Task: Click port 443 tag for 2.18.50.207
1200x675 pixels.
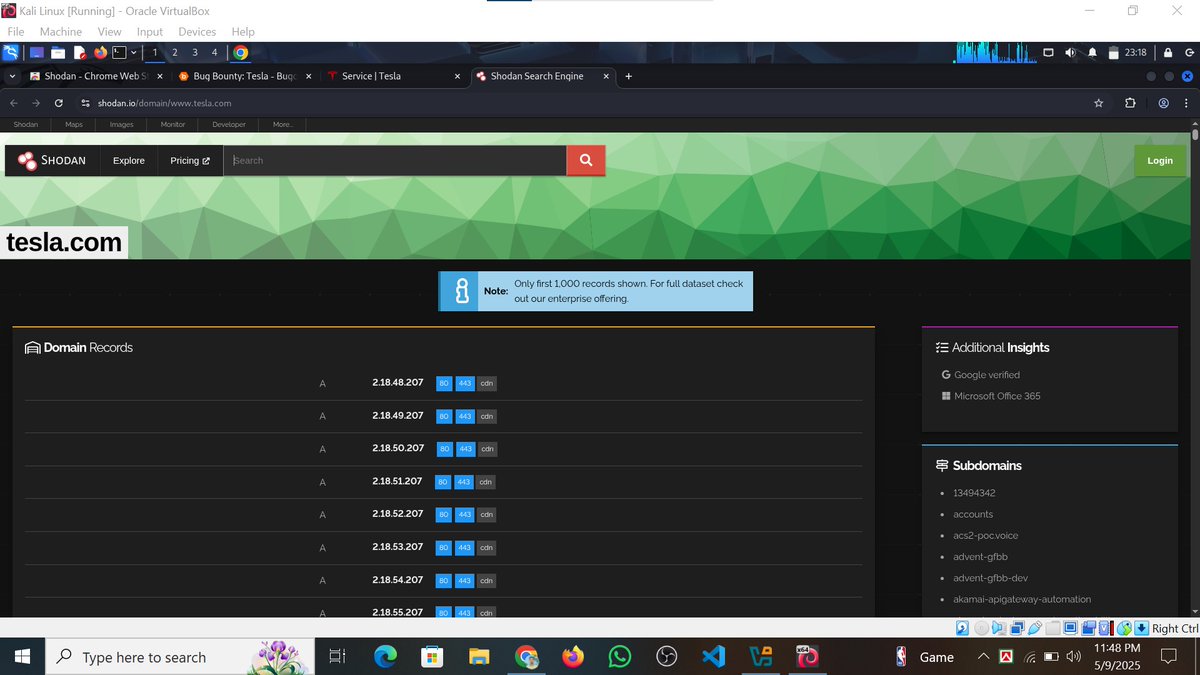Action: click(464, 449)
